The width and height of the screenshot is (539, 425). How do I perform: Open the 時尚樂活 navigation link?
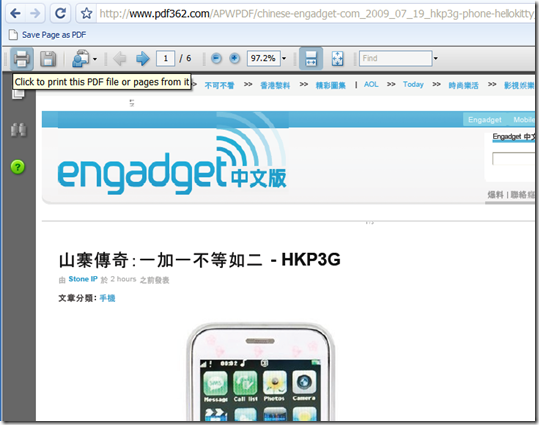click(x=463, y=85)
